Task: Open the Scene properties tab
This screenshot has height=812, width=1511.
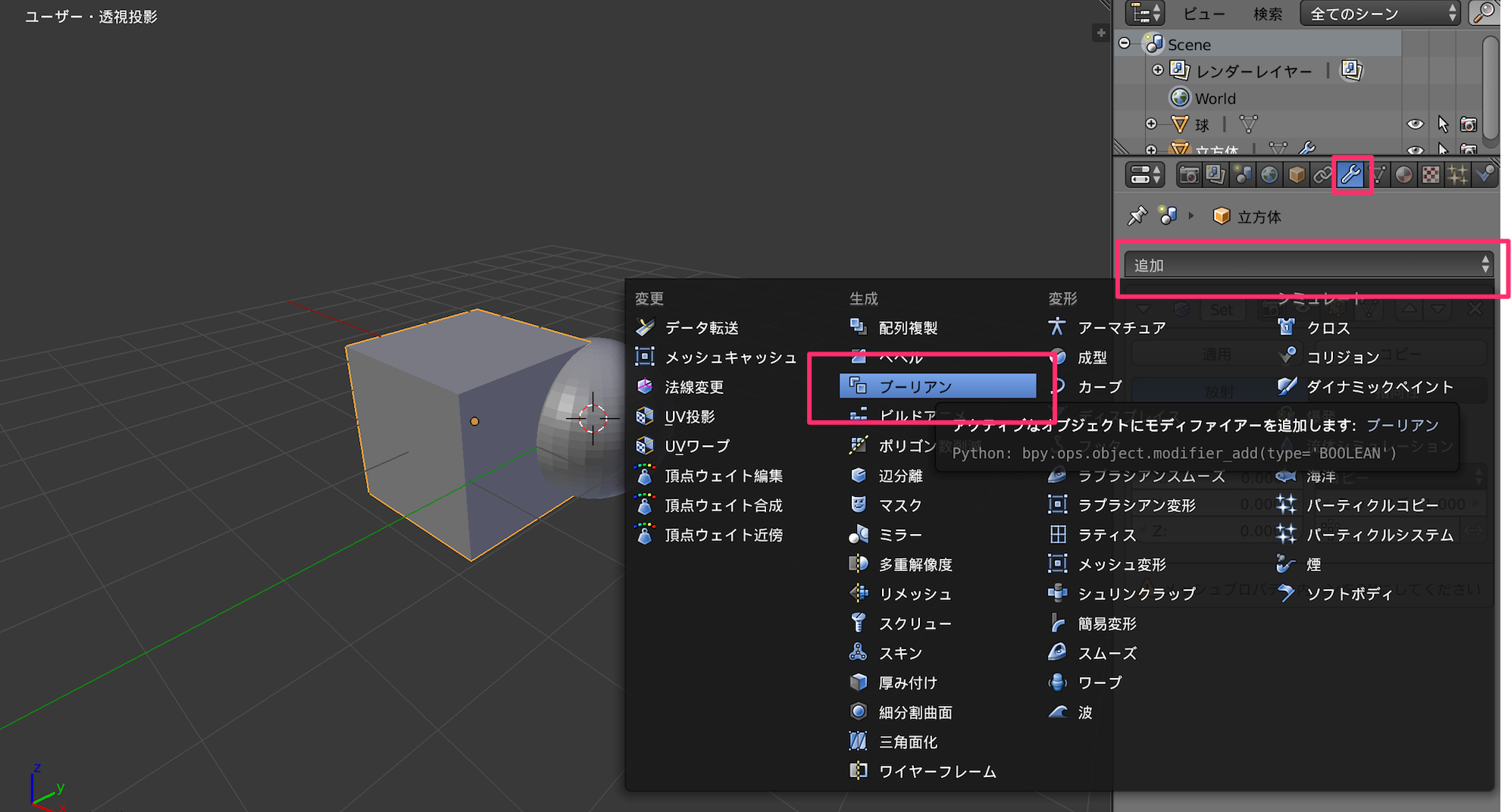Action: tap(1243, 175)
